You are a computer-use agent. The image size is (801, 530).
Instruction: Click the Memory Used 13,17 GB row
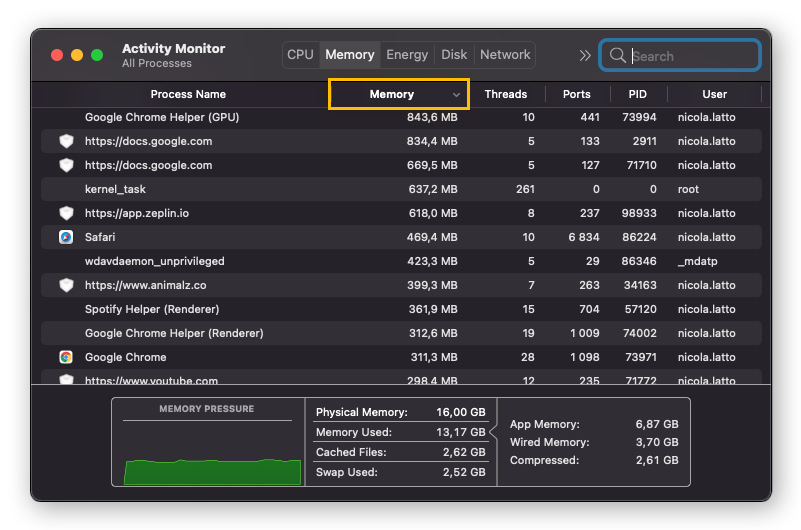coord(400,432)
